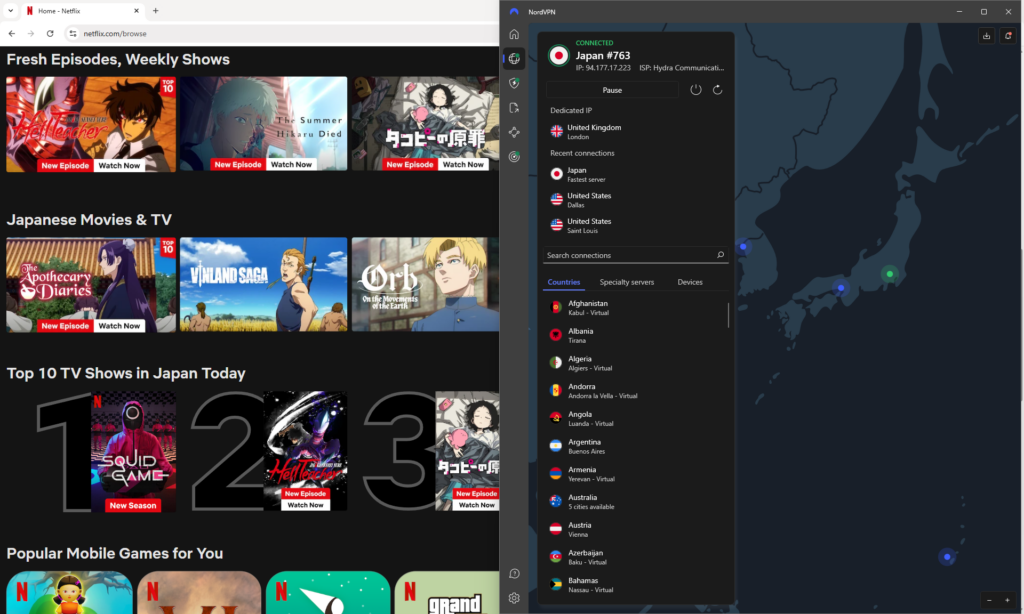Image resolution: width=1024 pixels, height=614 pixels.
Task: Open the browser tab search dropdown
Action: [x=10, y=10]
